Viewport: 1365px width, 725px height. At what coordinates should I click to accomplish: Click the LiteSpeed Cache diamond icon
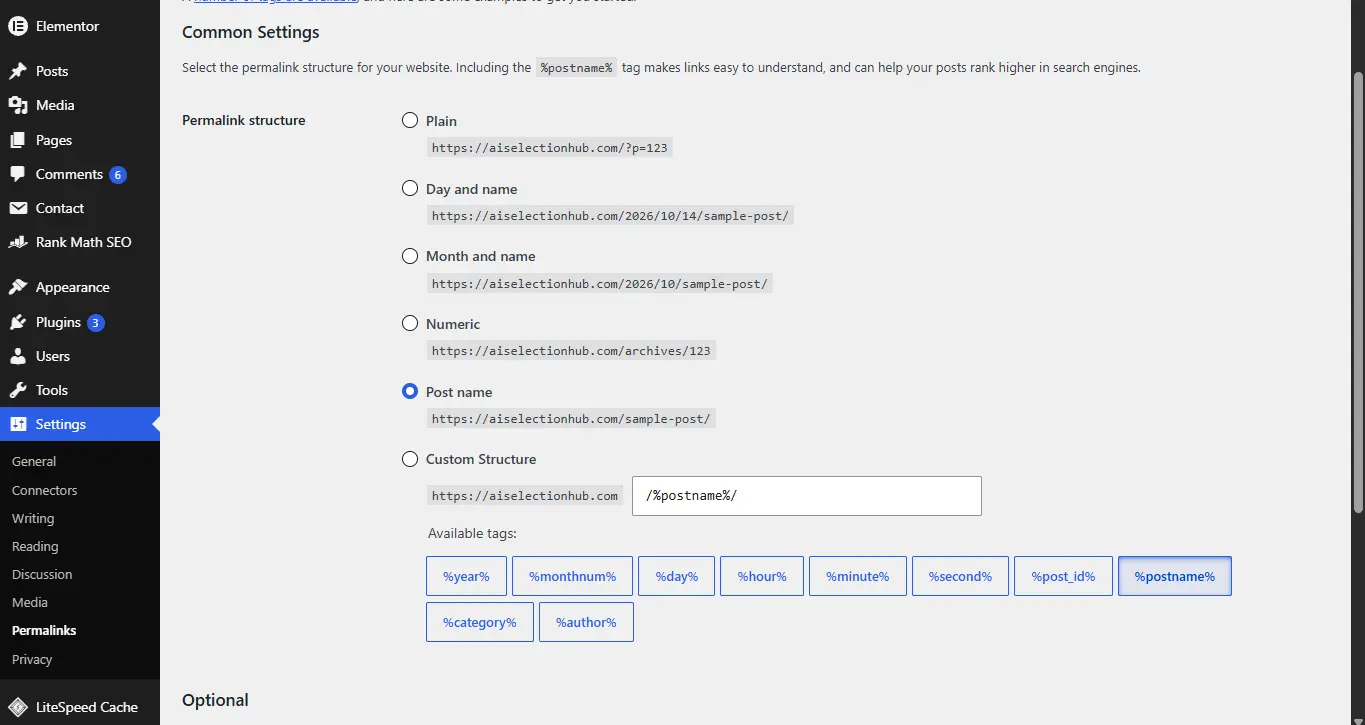[x=18, y=707]
